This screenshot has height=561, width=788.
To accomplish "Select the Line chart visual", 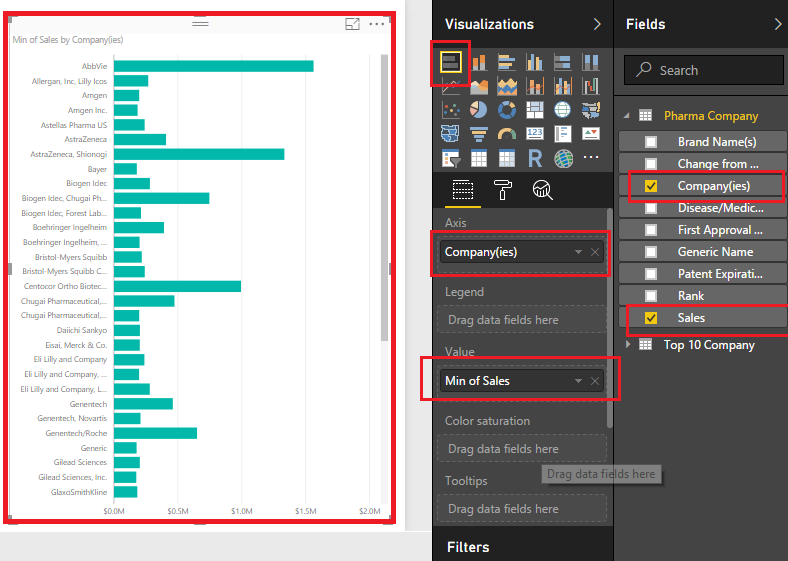I will pyautogui.click(x=451, y=87).
